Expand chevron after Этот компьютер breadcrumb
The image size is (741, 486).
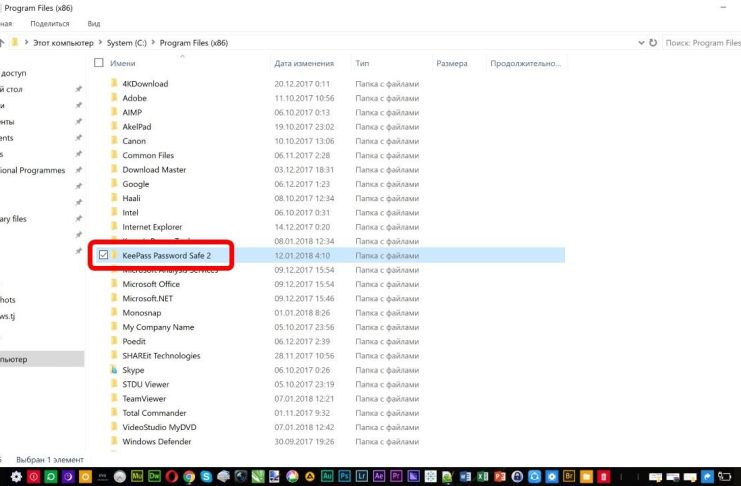(100, 43)
